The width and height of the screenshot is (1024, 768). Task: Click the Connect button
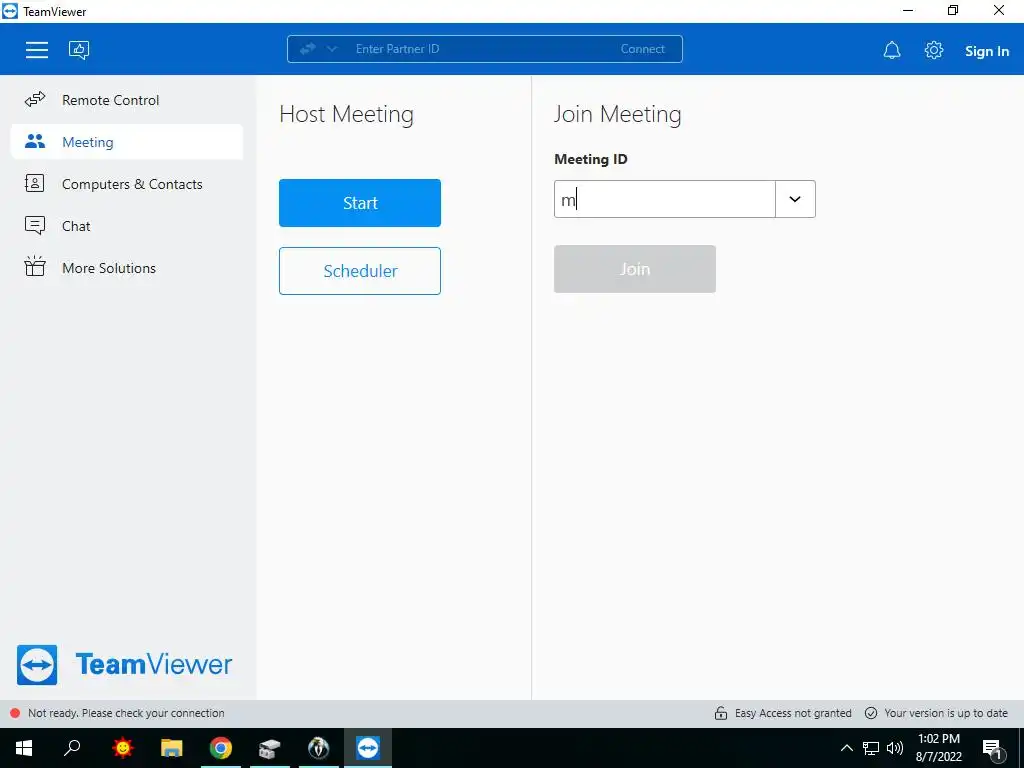643,49
